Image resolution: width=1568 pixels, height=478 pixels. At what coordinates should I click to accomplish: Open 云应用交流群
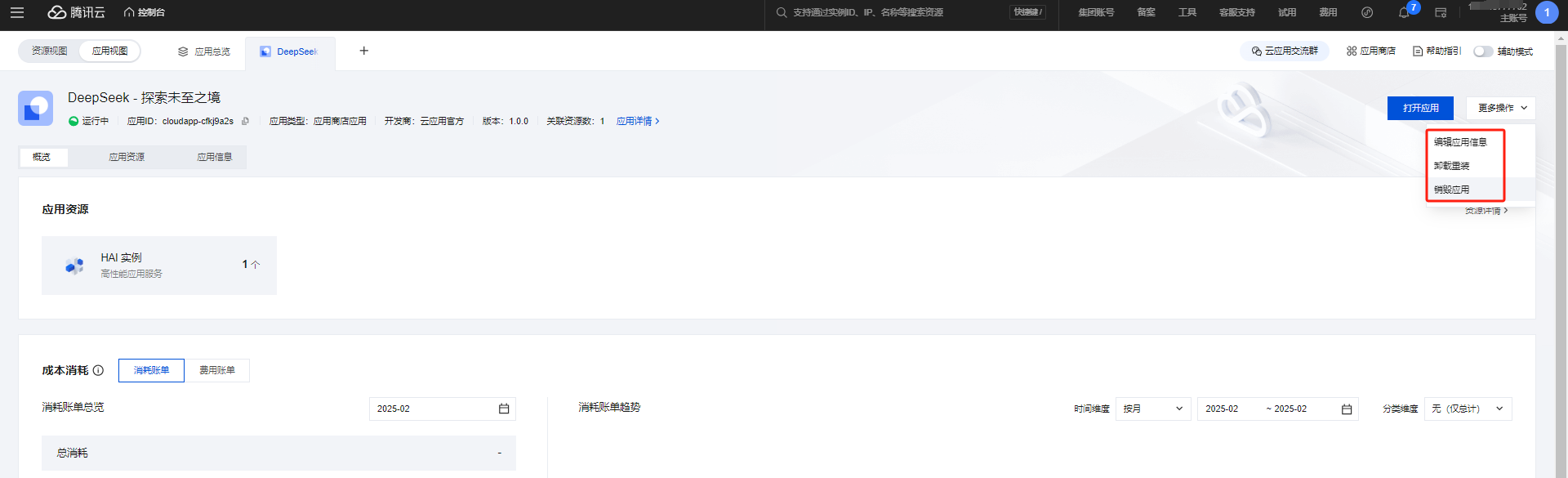click(1285, 51)
